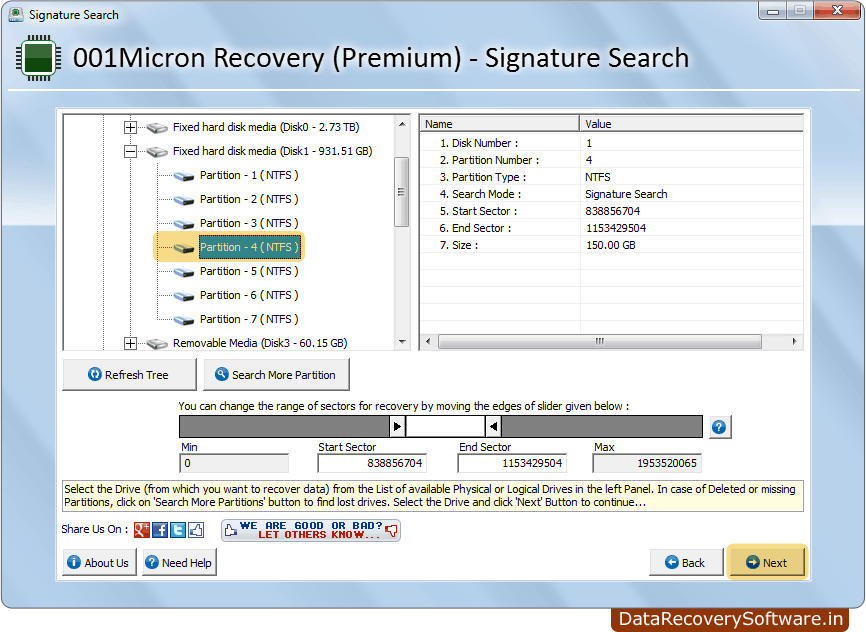866x632 pixels.
Task: Click the Partition - 2 drive icon
Action: tap(184, 199)
